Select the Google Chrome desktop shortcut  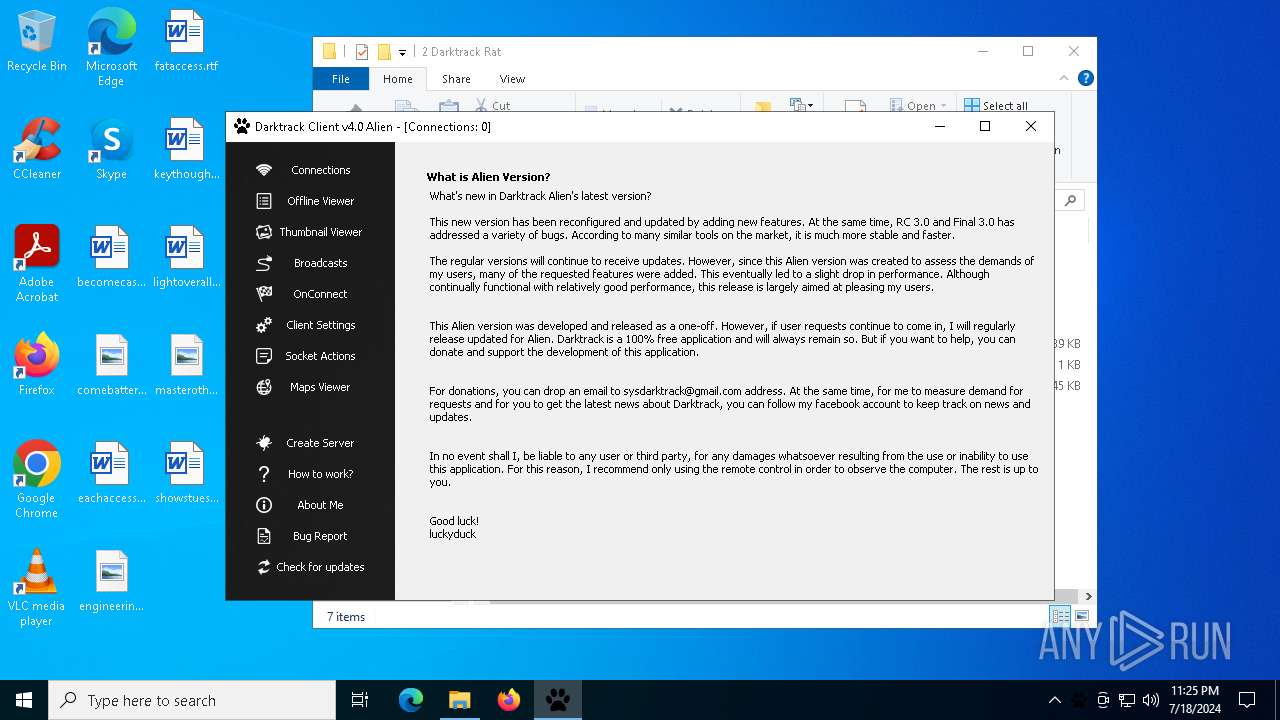point(37,480)
